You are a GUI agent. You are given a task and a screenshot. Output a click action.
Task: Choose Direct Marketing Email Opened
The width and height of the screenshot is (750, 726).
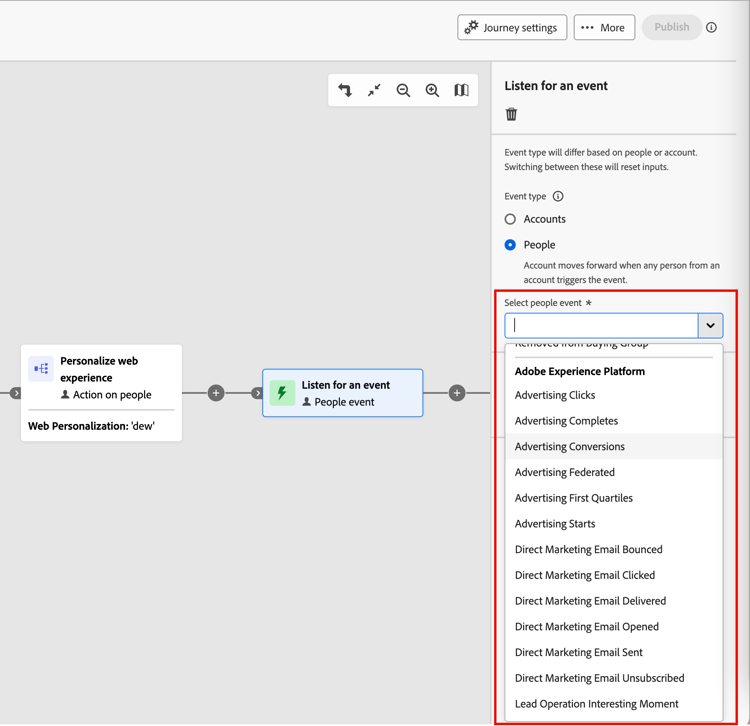[x=614, y=627]
